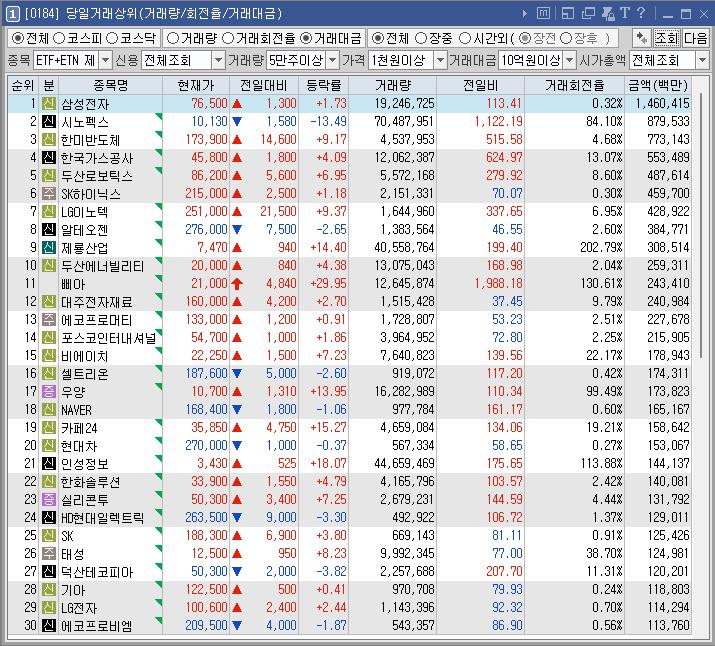The width and height of the screenshot is (715, 646).
Task: Click the 등락률 column header
Action: click(x=324, y=85)
